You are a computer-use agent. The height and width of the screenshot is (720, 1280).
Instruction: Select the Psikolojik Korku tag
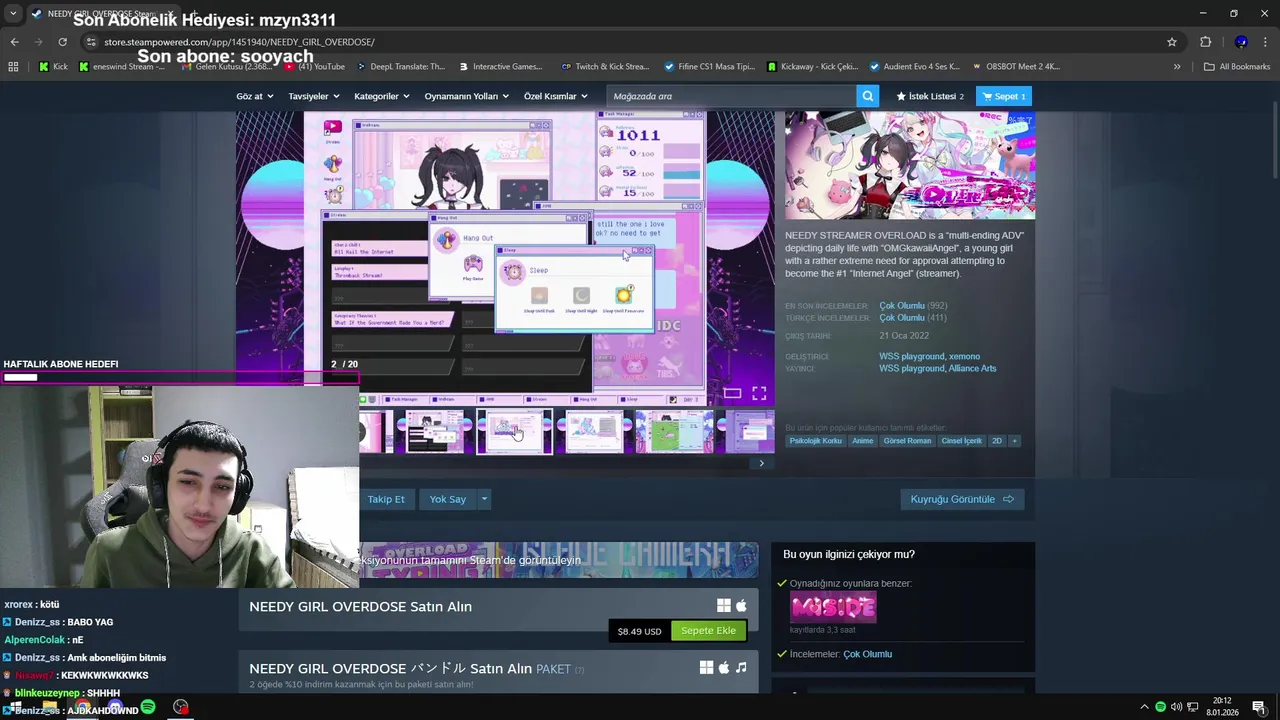(816, 441)
